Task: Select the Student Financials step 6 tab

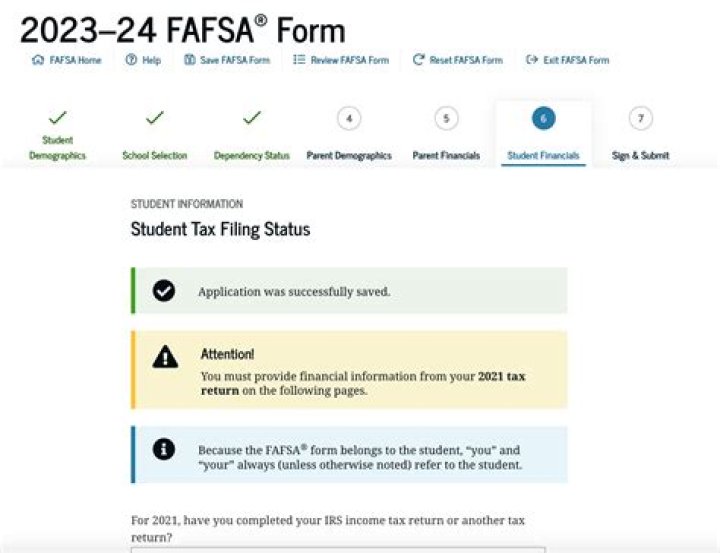Action: tap(543, 119)
